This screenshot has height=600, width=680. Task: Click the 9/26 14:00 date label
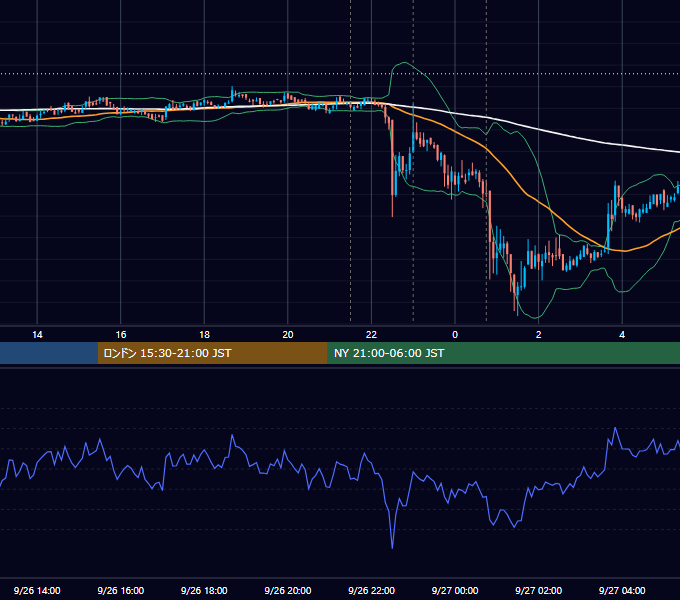(x=37, y=590)
